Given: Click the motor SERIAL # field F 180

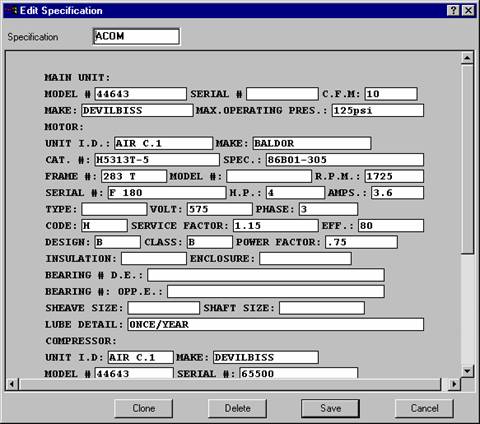Looking at the screenshot, I should (x=167, y=193).
